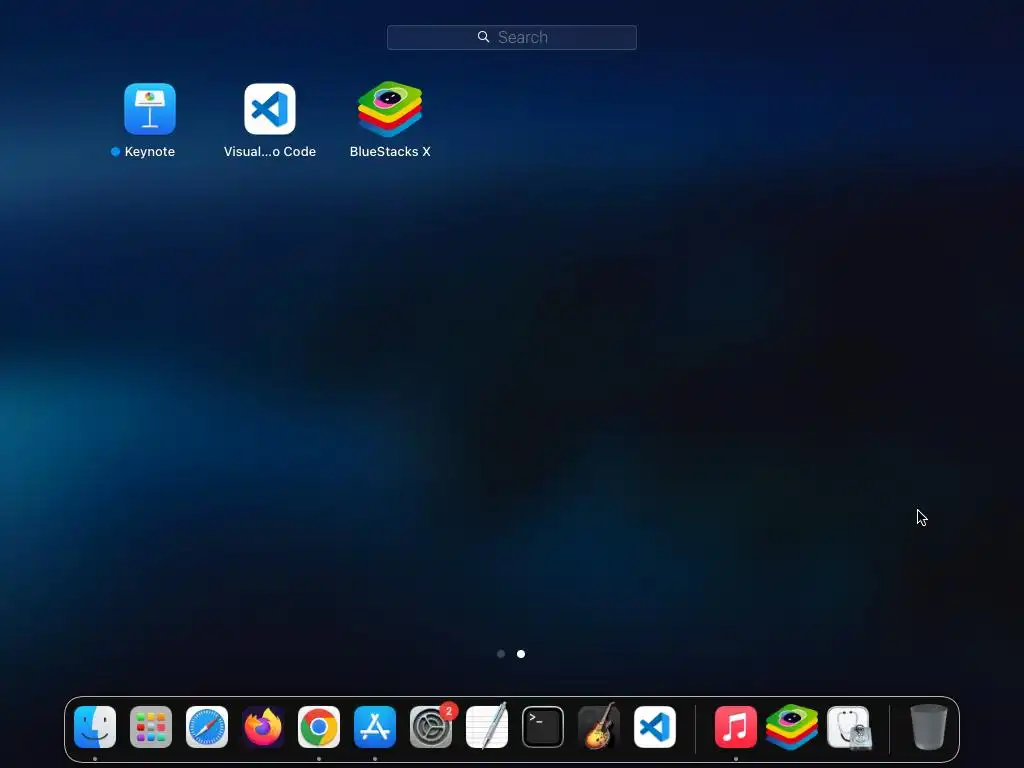Click the Launchpad Search field
1024x768 pixels.
pyautogui.click(x=511, y=37)
